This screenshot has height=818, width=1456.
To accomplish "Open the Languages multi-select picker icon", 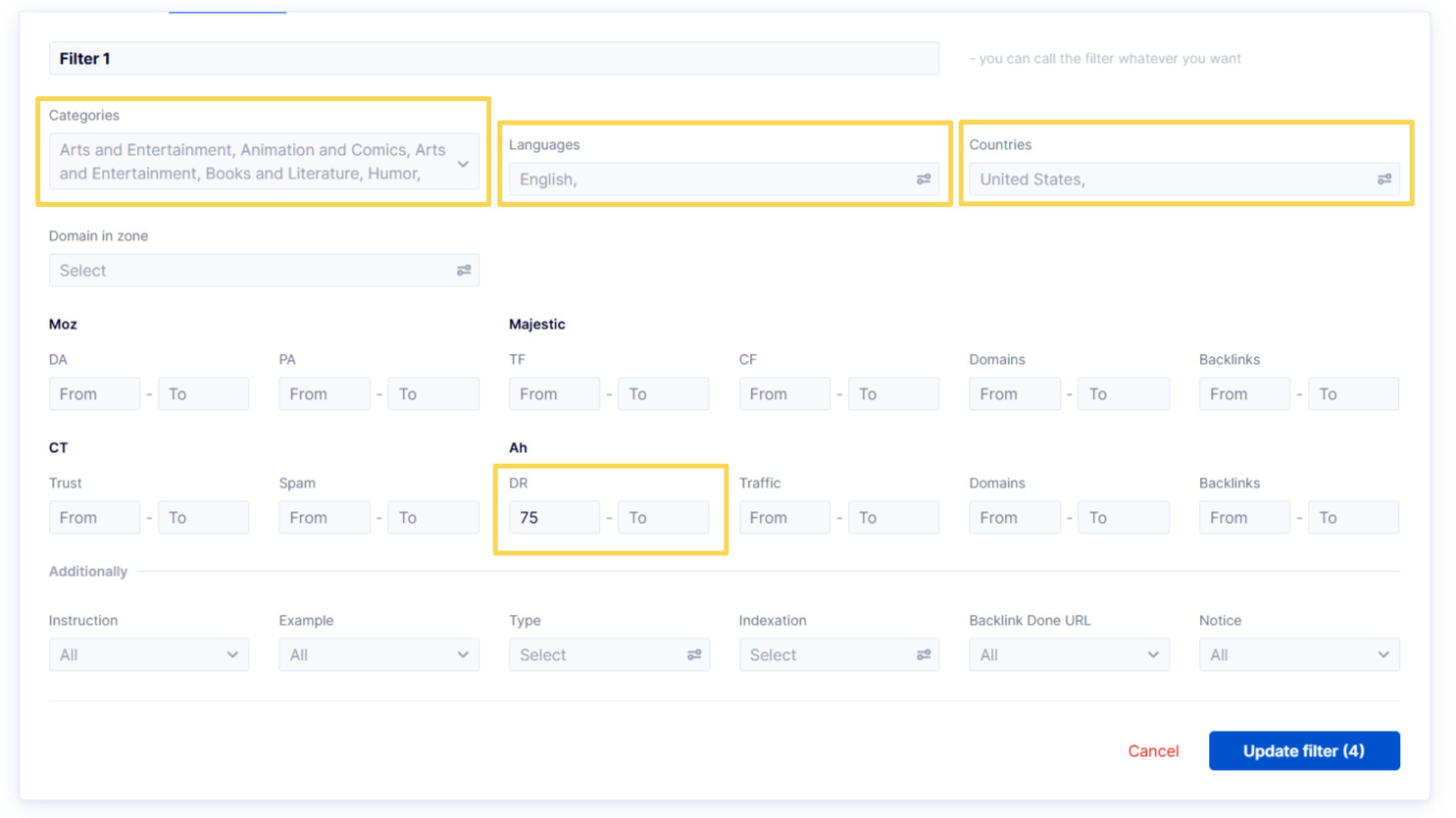I will [923, 179].
